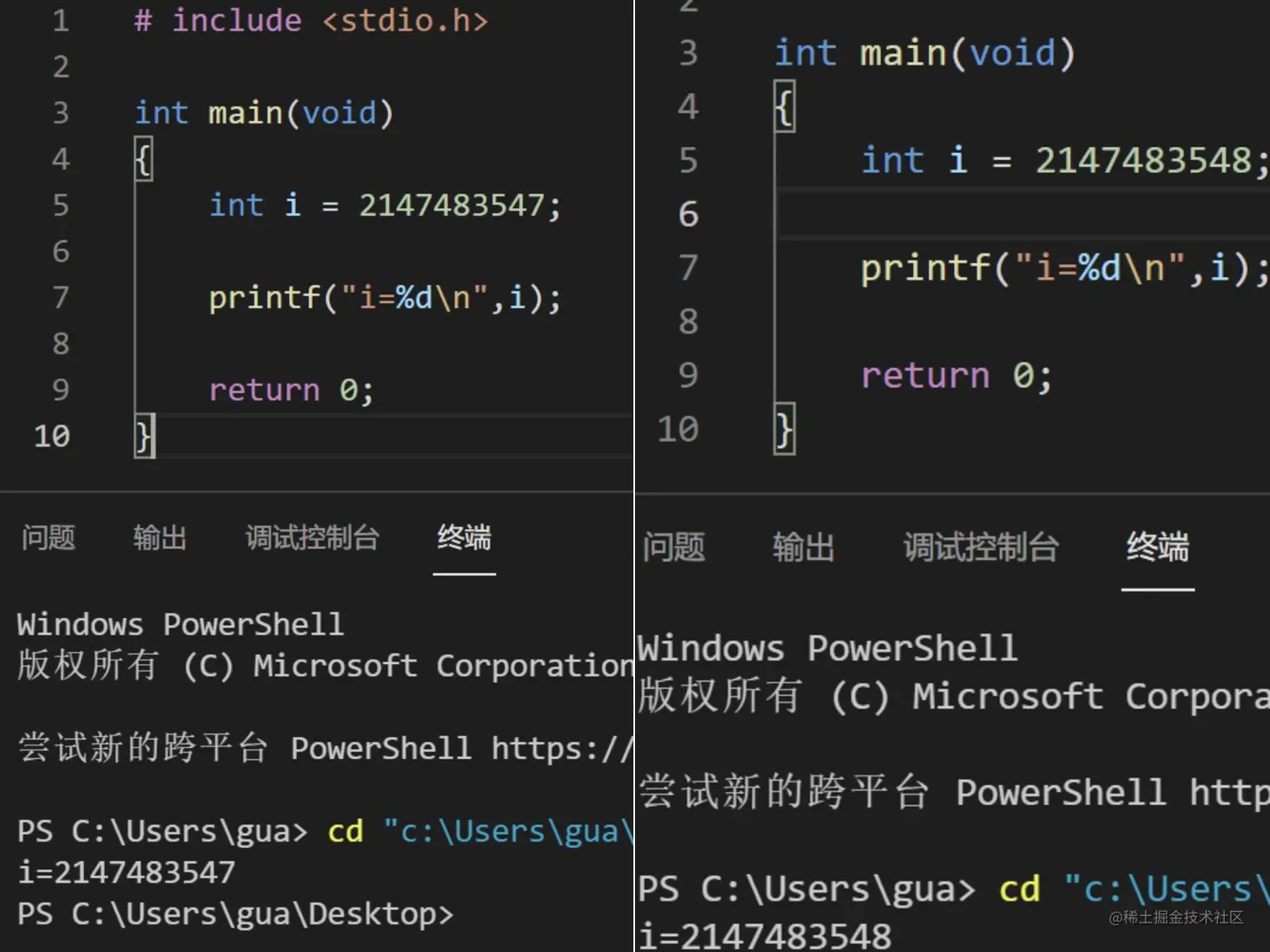Click closing brace on line 10, left editor
Image resolution: width=1270 pixels, height=952 pixels.
pos(144,437)
